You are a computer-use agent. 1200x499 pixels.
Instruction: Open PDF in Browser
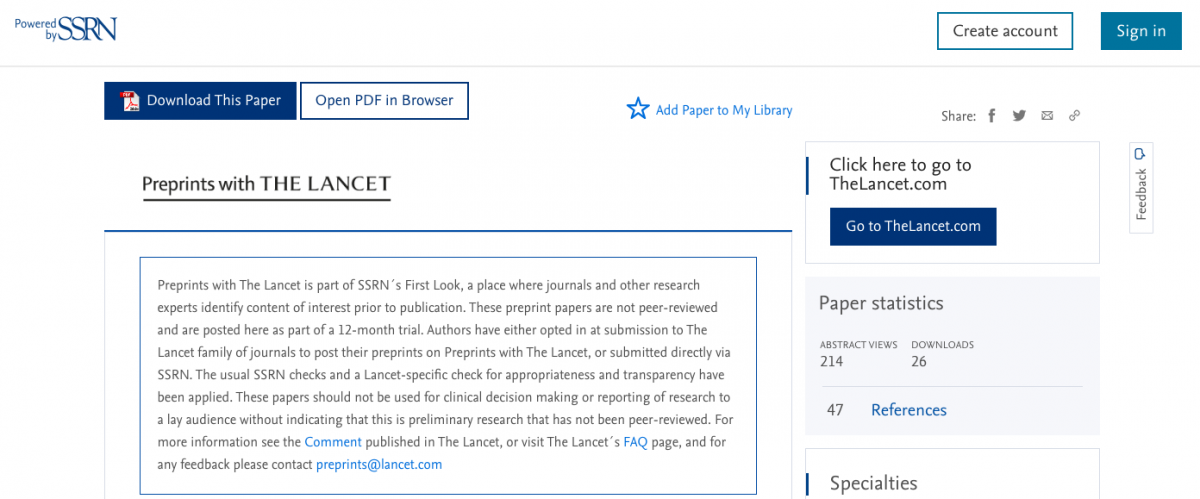[384, 101]
